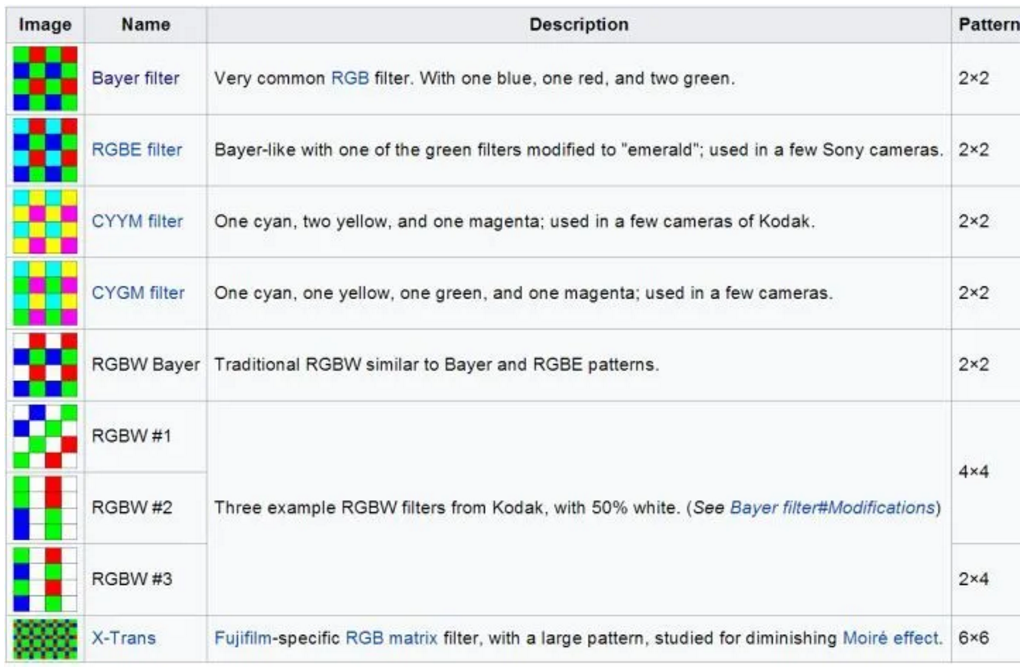Click the CYYM filter pattern image
The height and width of the screenshot is (669, 1026).
44,221
